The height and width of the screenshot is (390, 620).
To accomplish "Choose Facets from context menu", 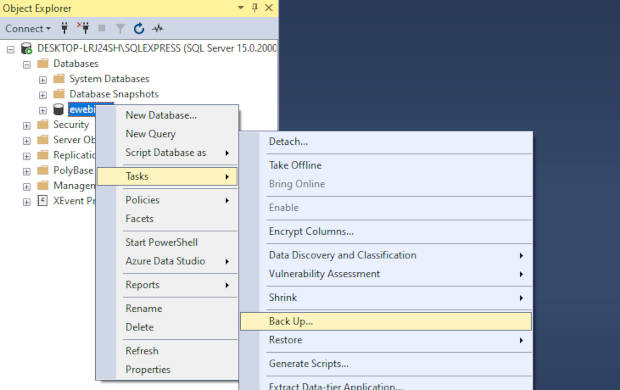I will (x=167, y=219).
